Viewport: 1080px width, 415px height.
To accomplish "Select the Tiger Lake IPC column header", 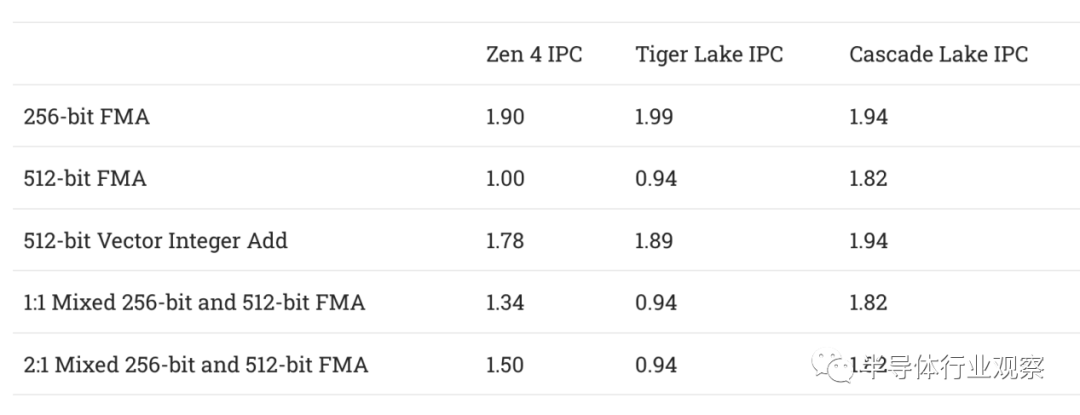I will pyautogui.click(x=709, y=54).
